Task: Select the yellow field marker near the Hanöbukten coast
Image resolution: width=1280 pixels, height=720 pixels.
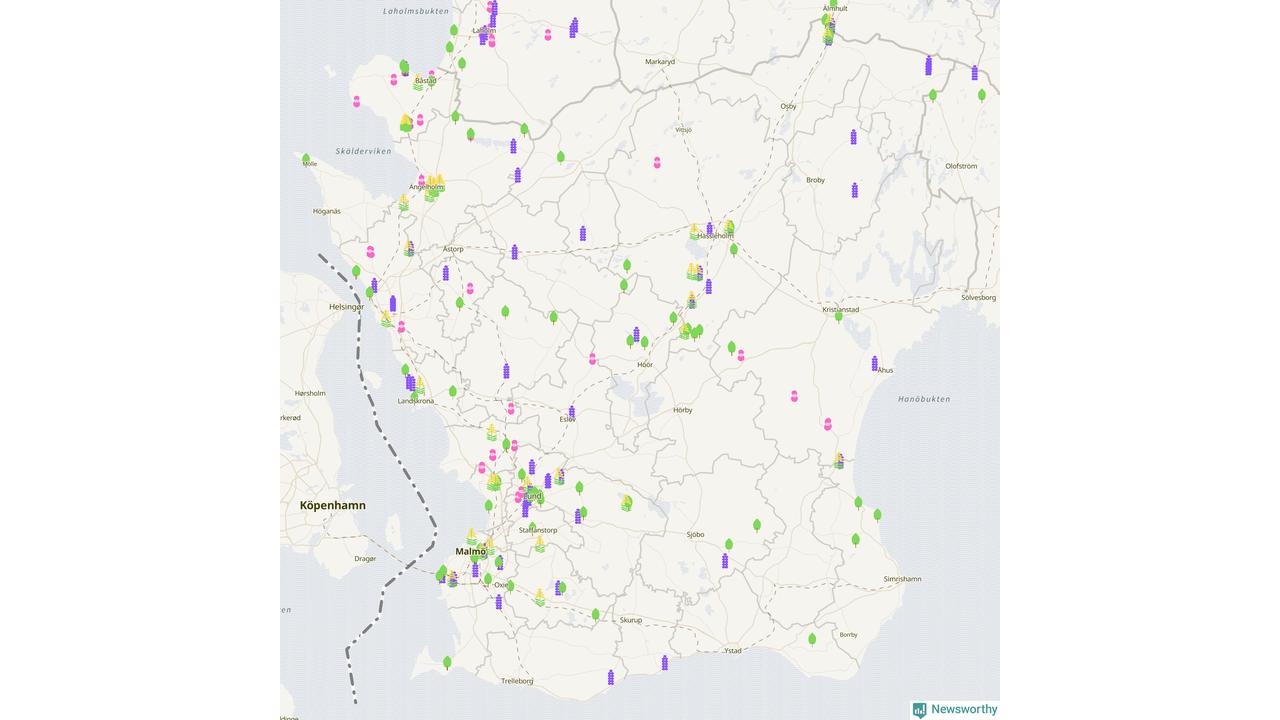Action: pos(838,460)
